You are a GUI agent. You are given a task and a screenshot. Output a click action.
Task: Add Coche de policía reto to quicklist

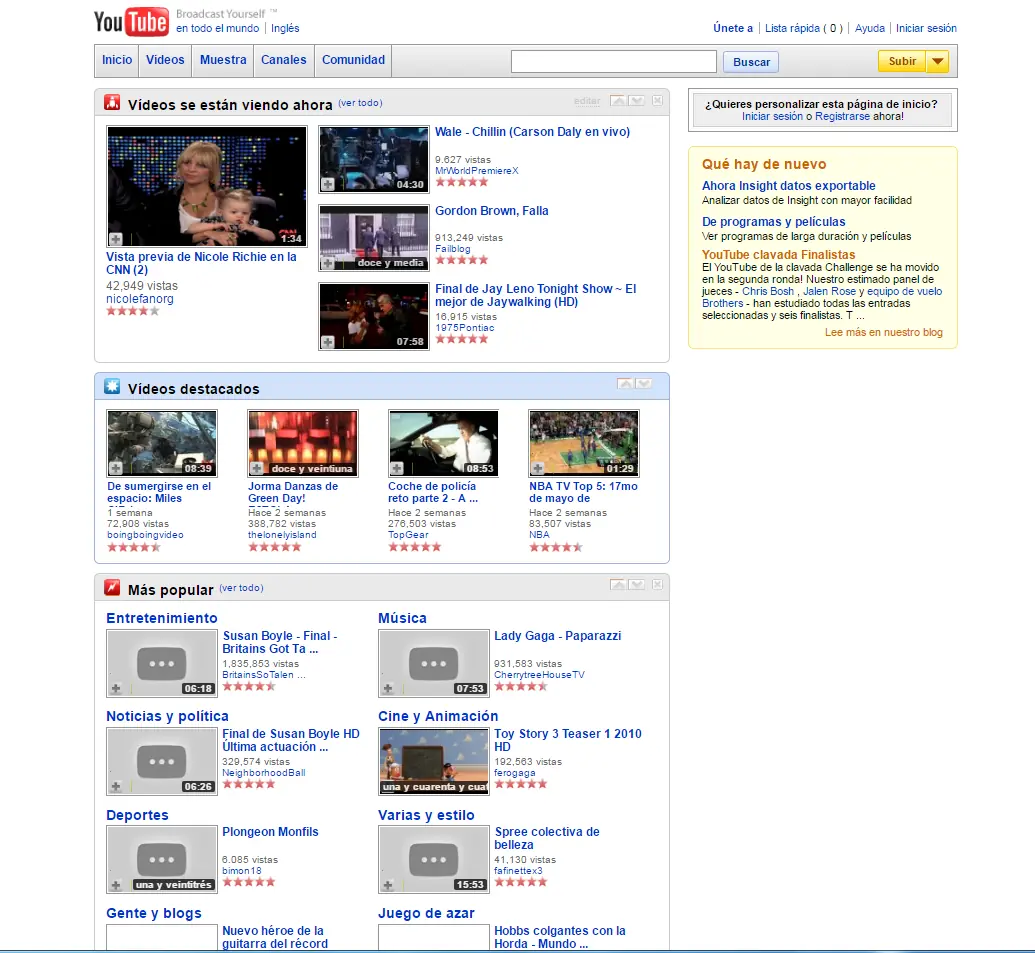397,469
